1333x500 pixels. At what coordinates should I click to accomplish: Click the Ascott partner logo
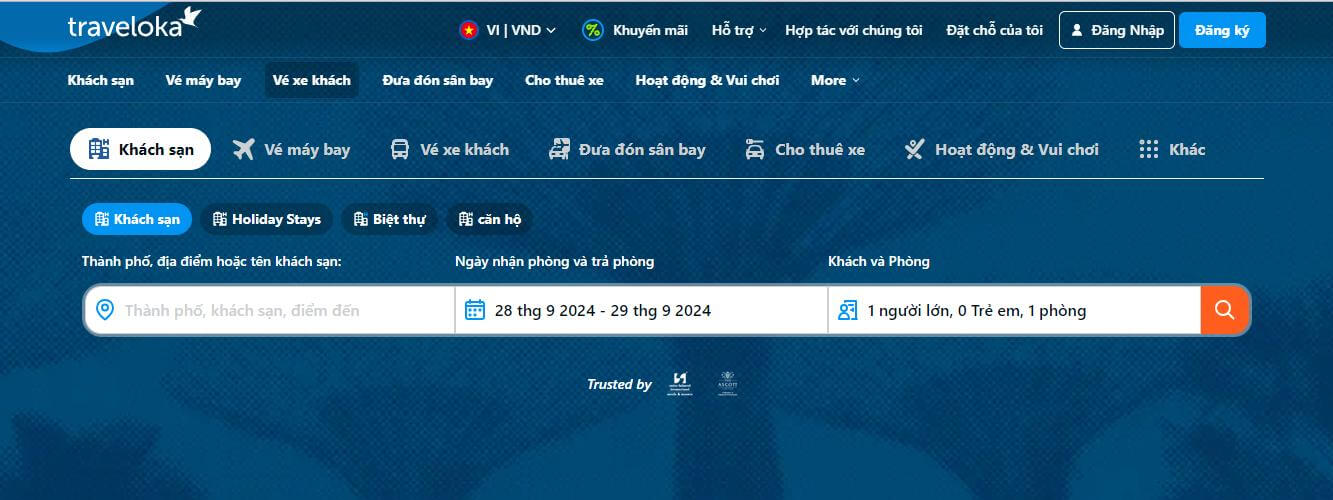tap(727, 384)
